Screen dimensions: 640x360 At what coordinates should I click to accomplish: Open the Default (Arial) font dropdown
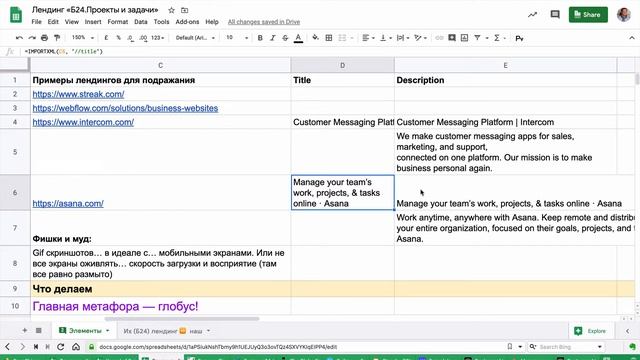tap(195, 38)
